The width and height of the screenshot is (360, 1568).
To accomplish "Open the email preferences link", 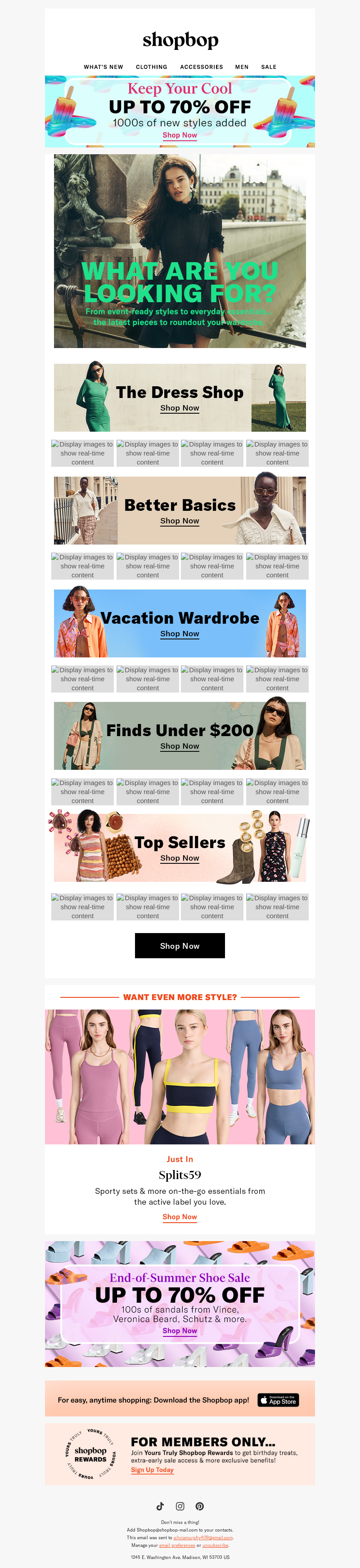I will coord(177,1545).
